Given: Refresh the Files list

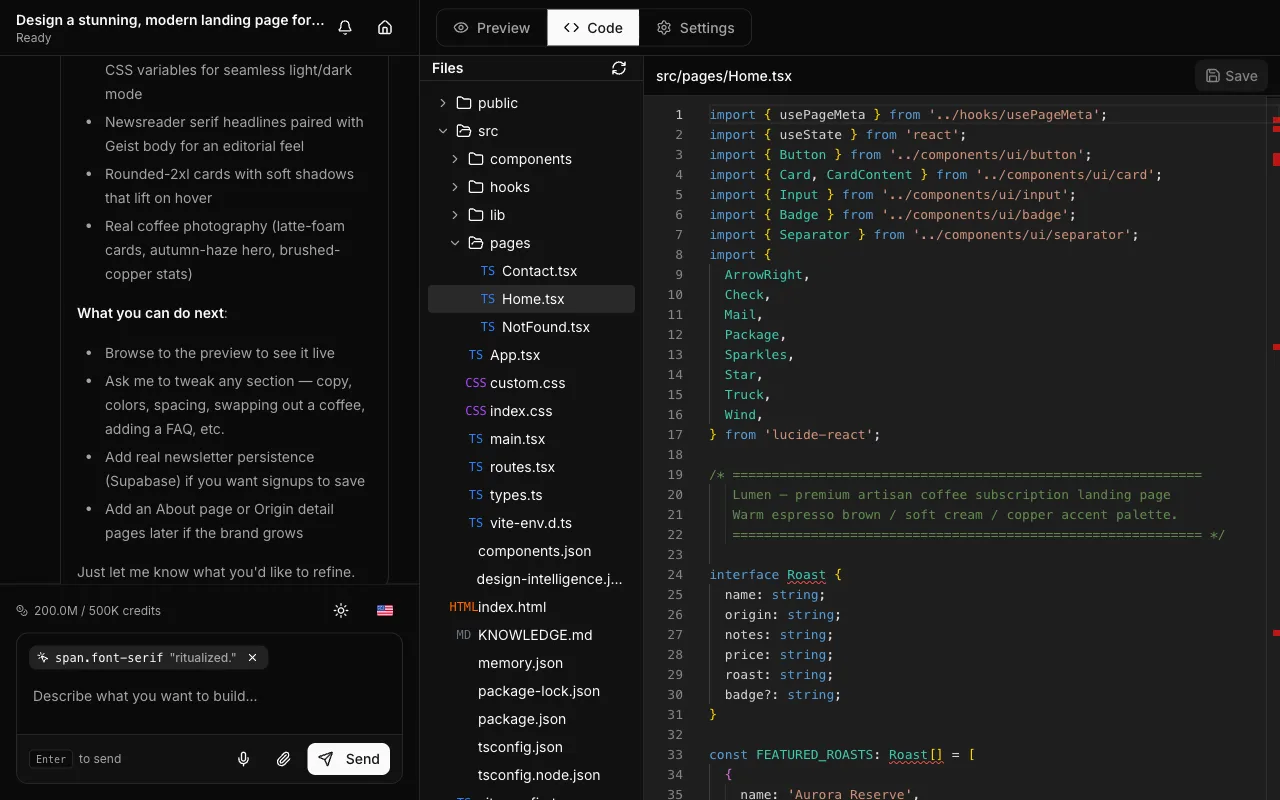Looking at the screenshot, I should [619, 68].
